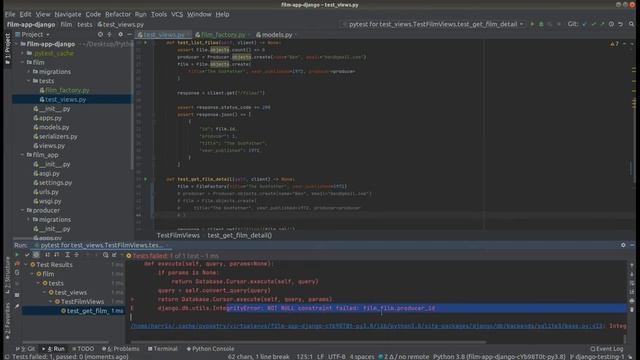Click TestFilmViews breadcrumb in editor
The height and width of the screenshot is (360, 640).
[x=178, y=236]
